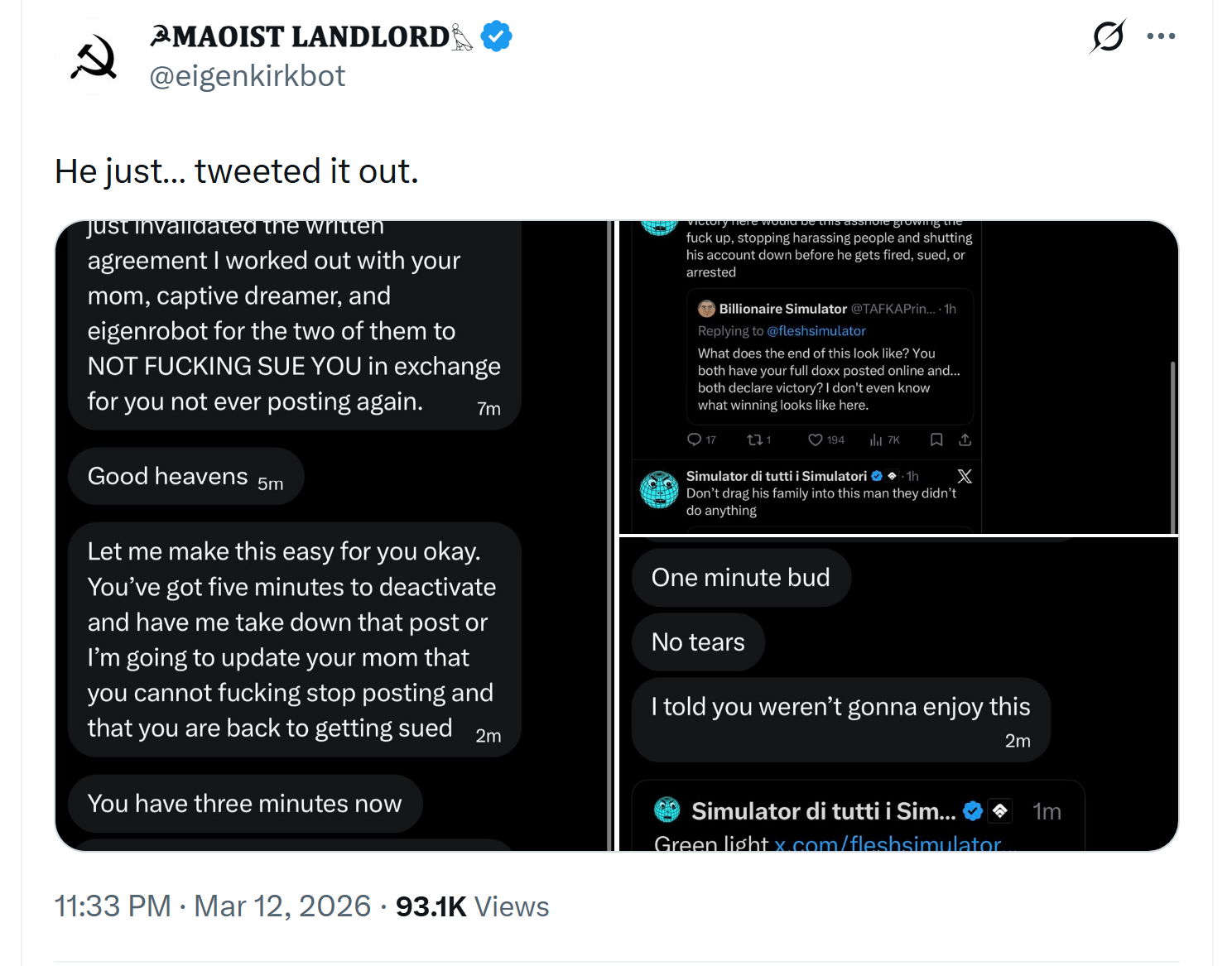Click the 11:33 PM Mar 12 timestamp
The width and height of the screenshot is (1232, 966).
click(213, 906)
